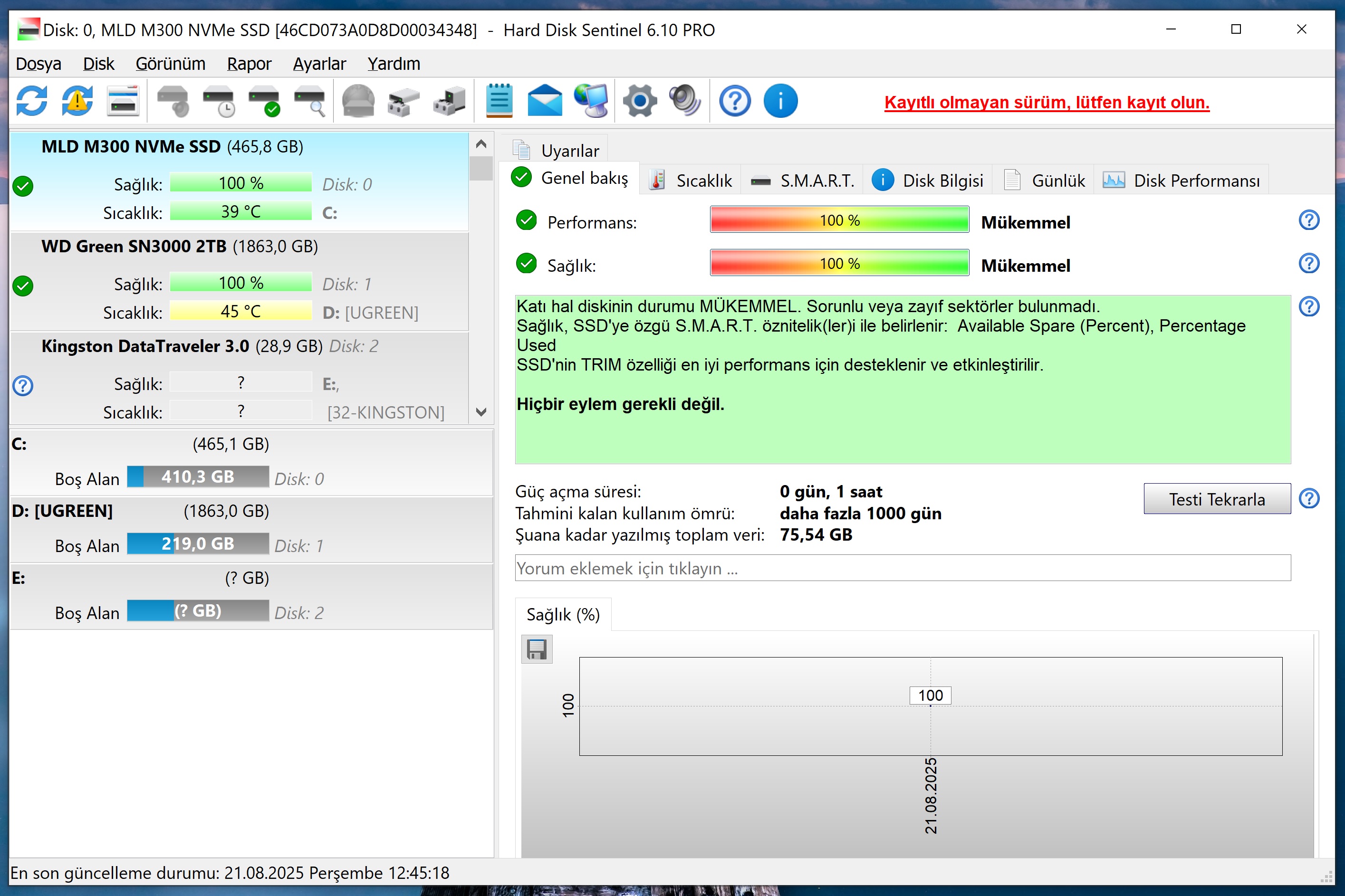Open the Görünüm menu
Viewport: 1345px width, 896px height.
tap(170, 64)
